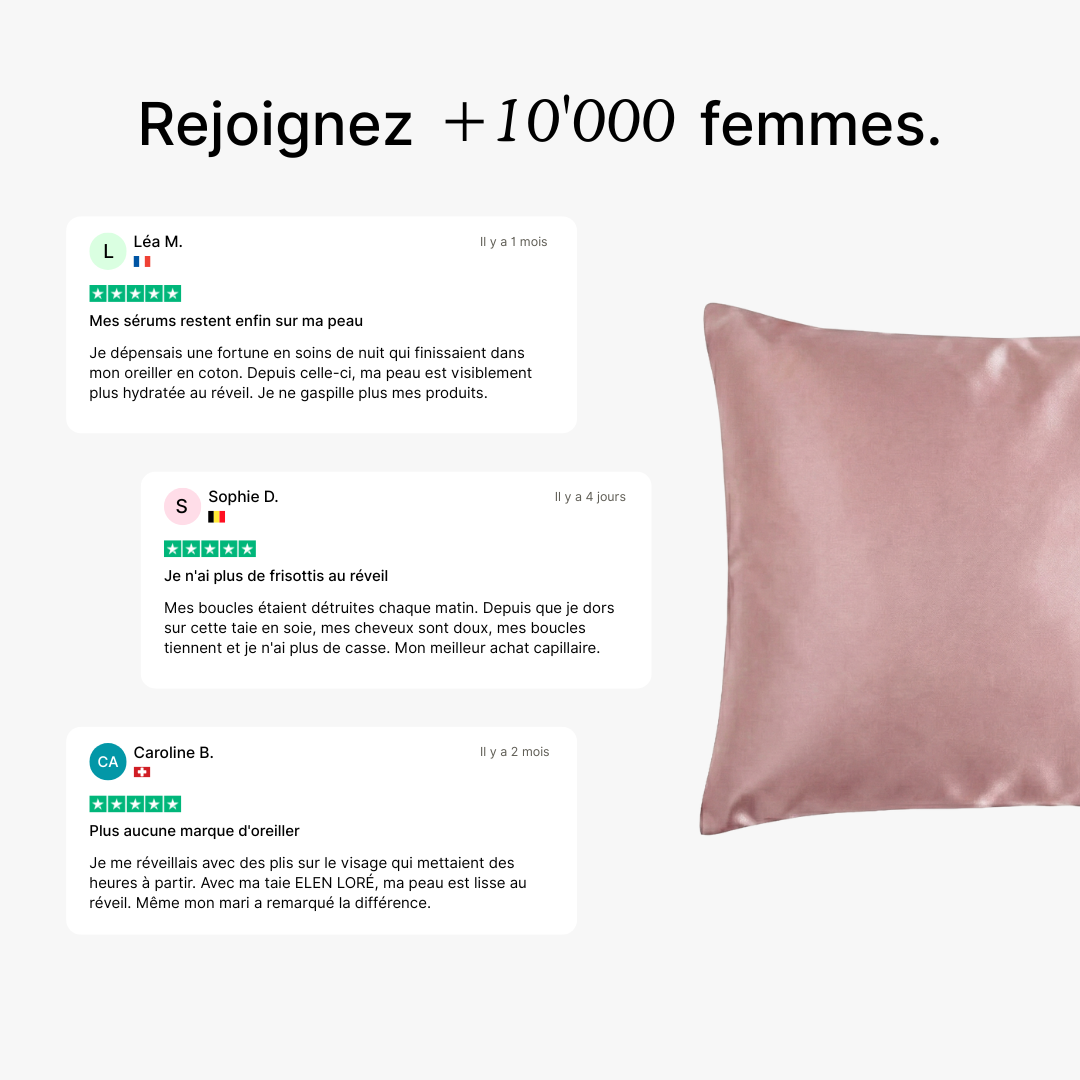Image resolution: width=1080 pixels, height=1080 pixels.
Task: Click the Belgian flag under Sophie D.
Action: pyautogui.click(x=216, y=517)
